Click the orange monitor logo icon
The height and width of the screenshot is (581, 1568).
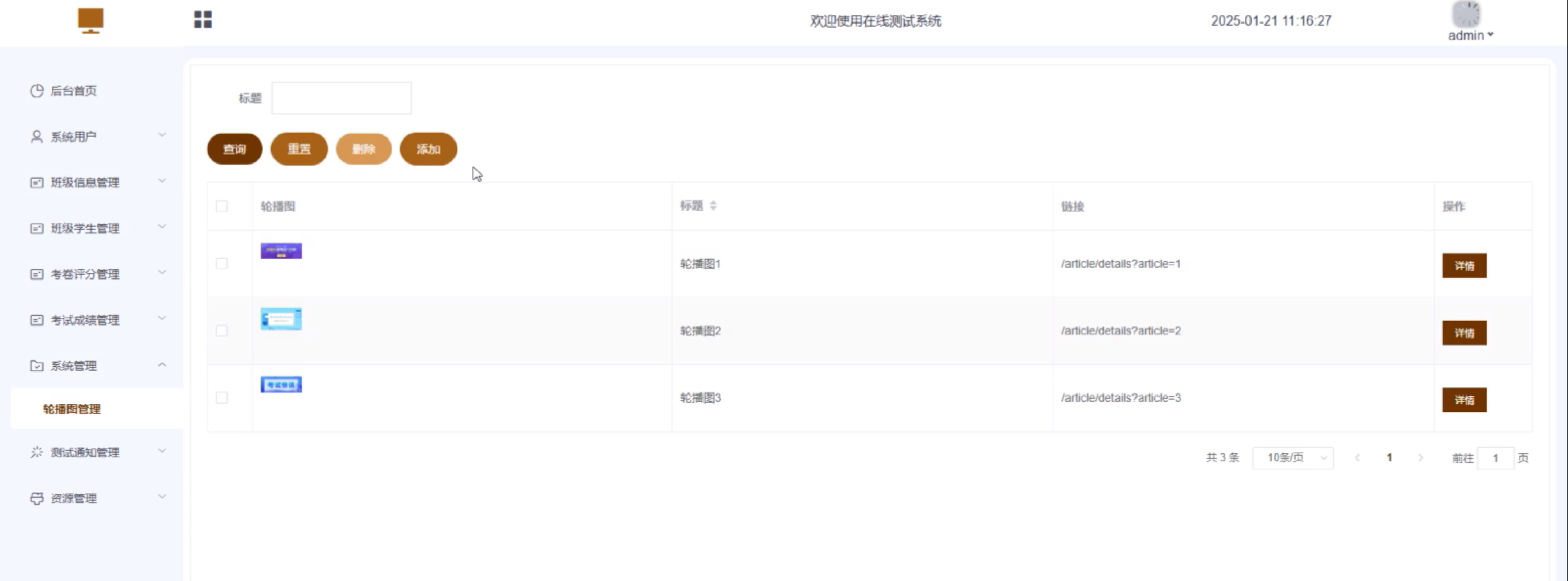[x=90, y=20]
